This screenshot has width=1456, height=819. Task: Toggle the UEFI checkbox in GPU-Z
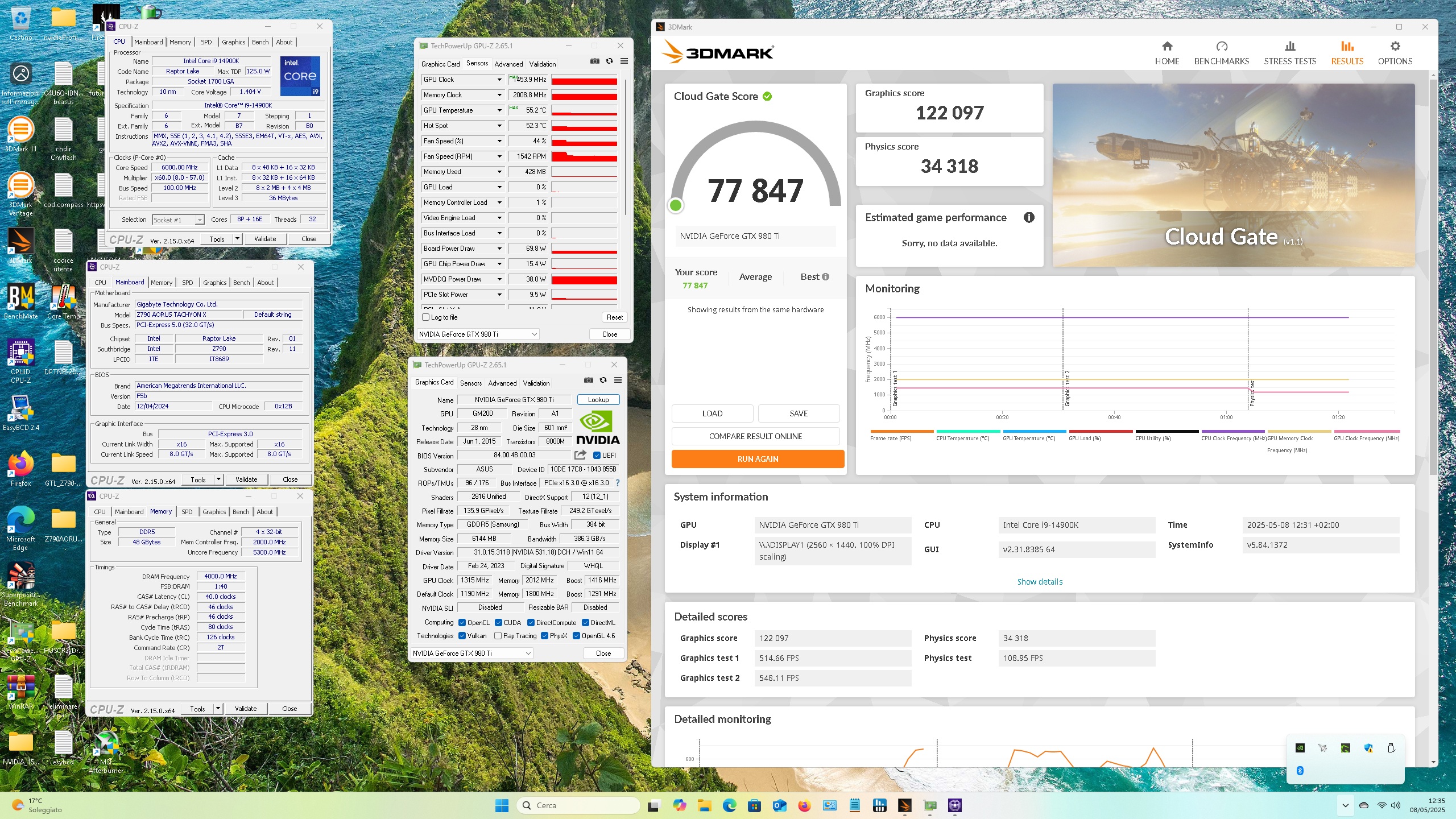[597, 456]
